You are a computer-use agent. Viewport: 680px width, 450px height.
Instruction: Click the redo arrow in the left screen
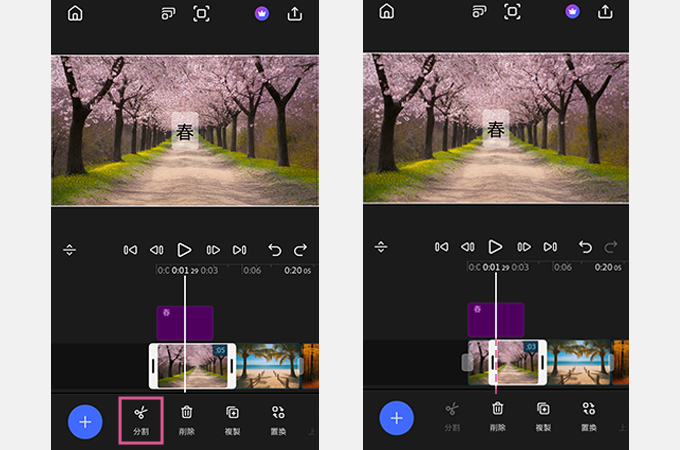300,249
